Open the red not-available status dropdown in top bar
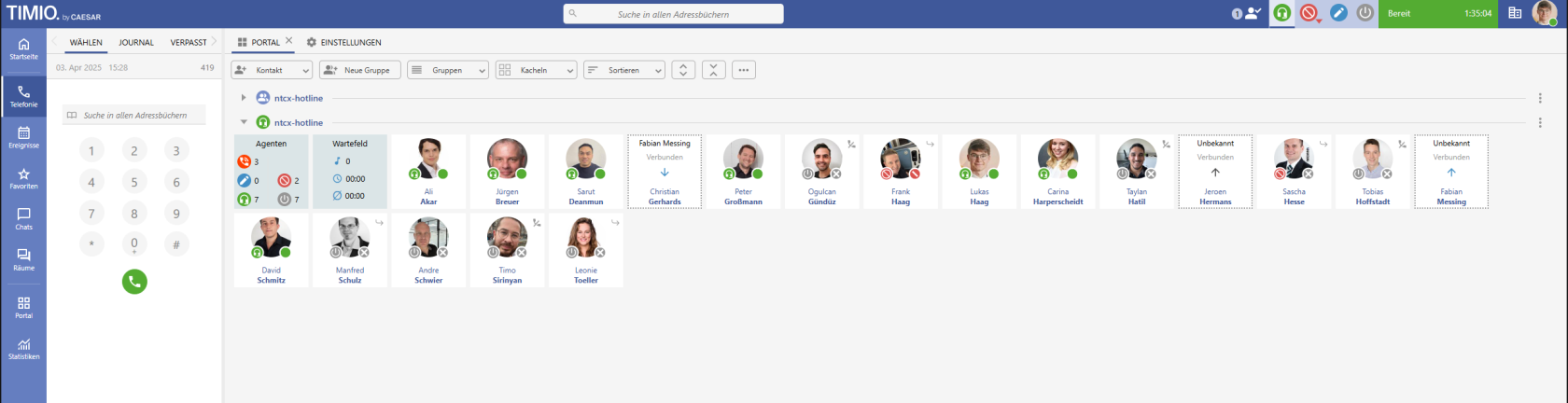The image size is (1568, 403). tap(1309, 13)
